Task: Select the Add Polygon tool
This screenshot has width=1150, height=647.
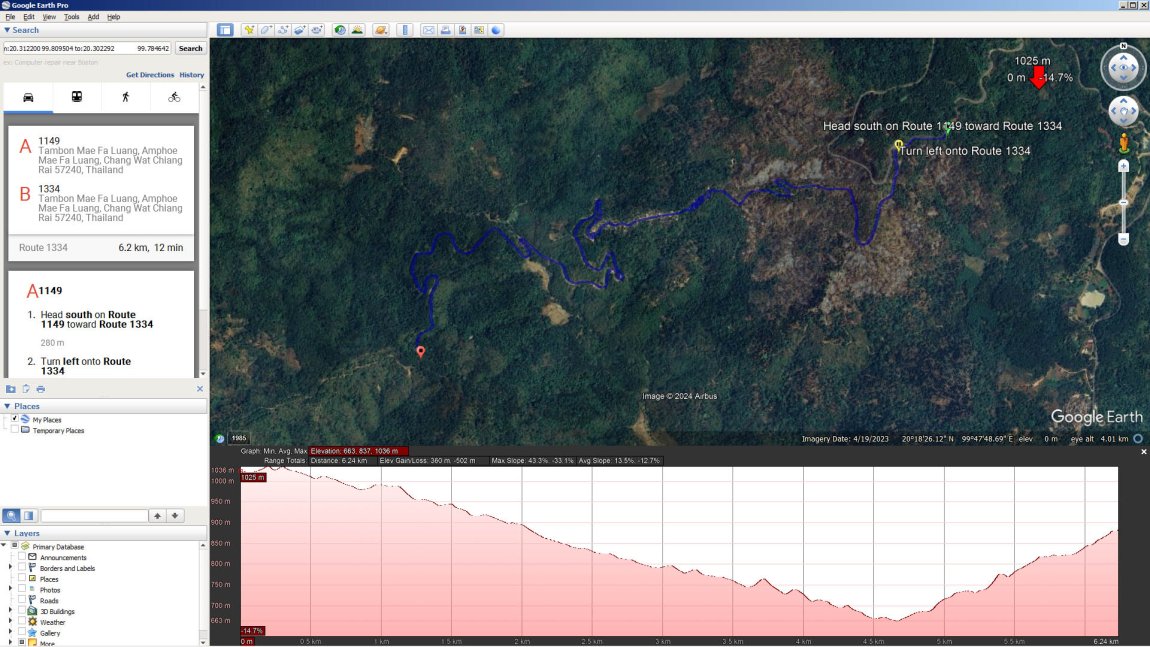Action: coord(266,30)
